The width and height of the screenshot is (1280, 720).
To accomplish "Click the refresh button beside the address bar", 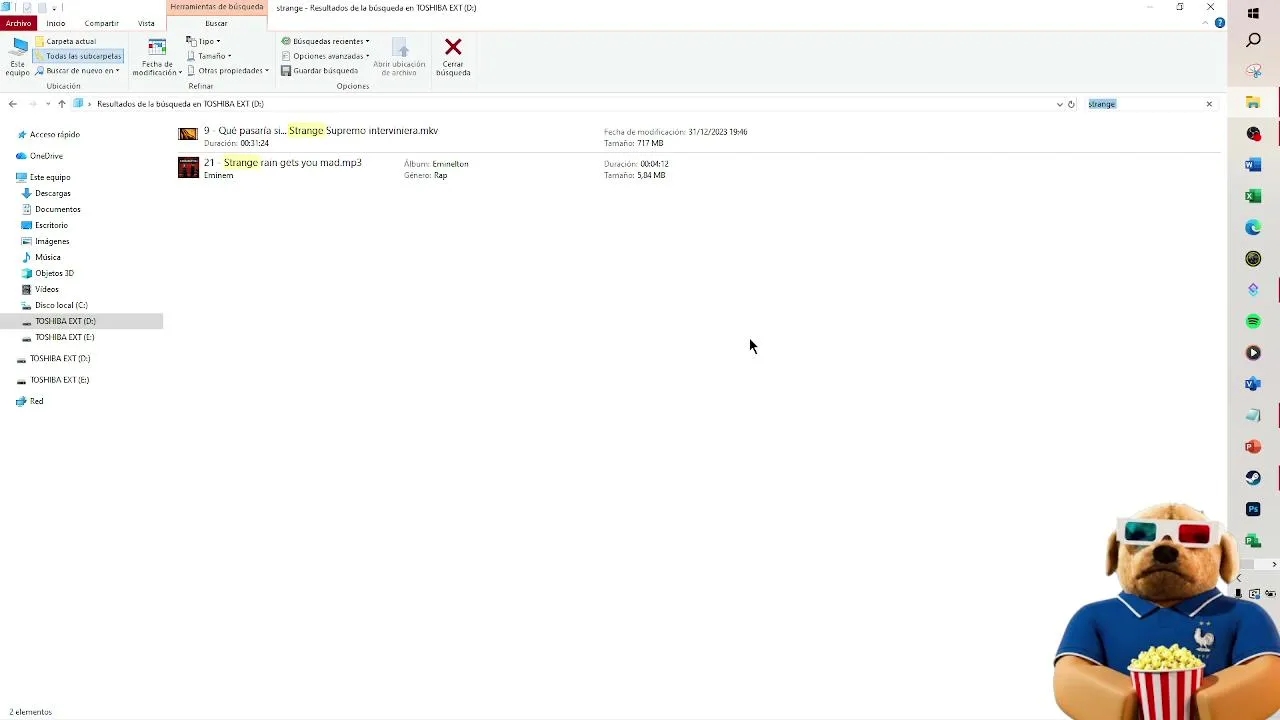I will click(1071, 104).
